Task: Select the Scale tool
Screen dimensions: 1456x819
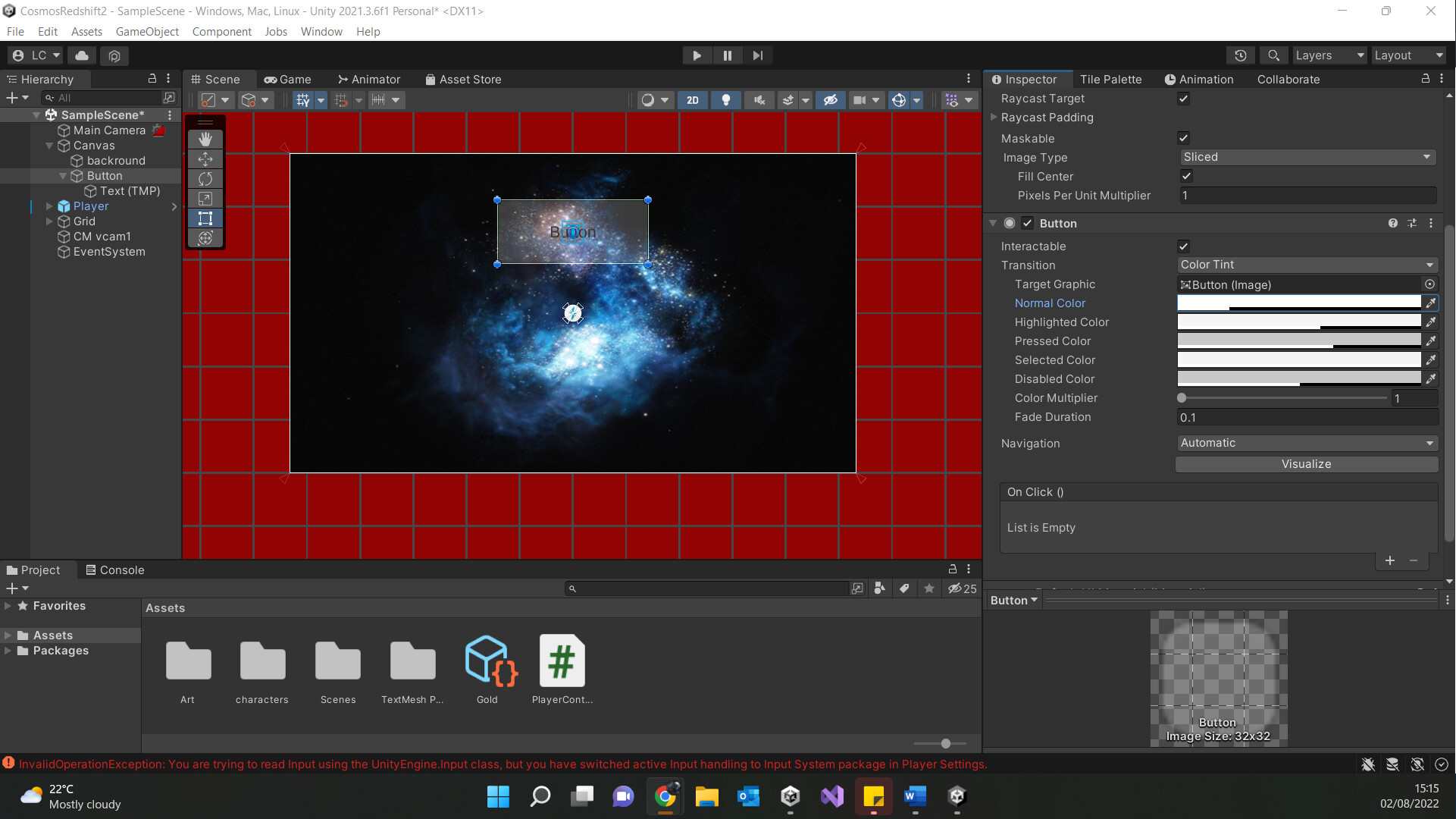Action: (205, 199)
